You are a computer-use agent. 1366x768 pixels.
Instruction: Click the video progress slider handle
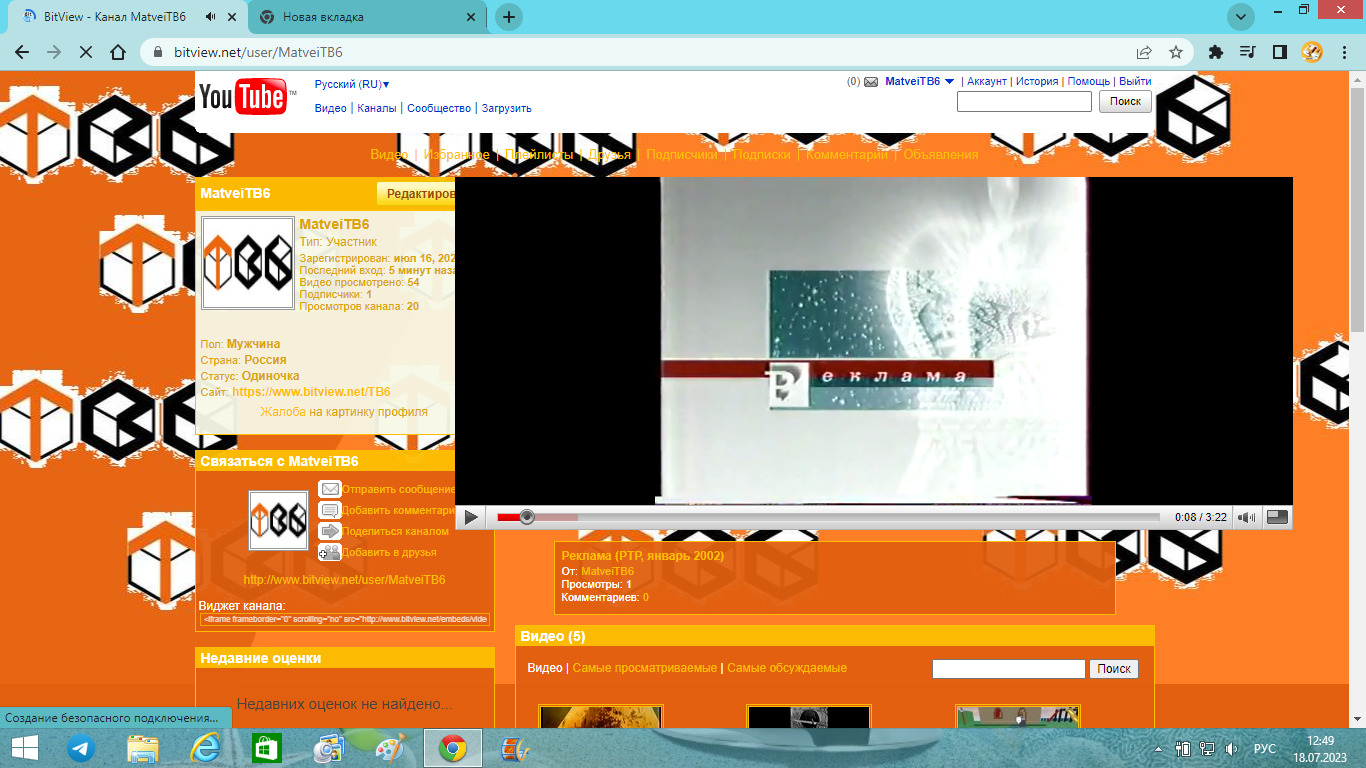[527, 517]
